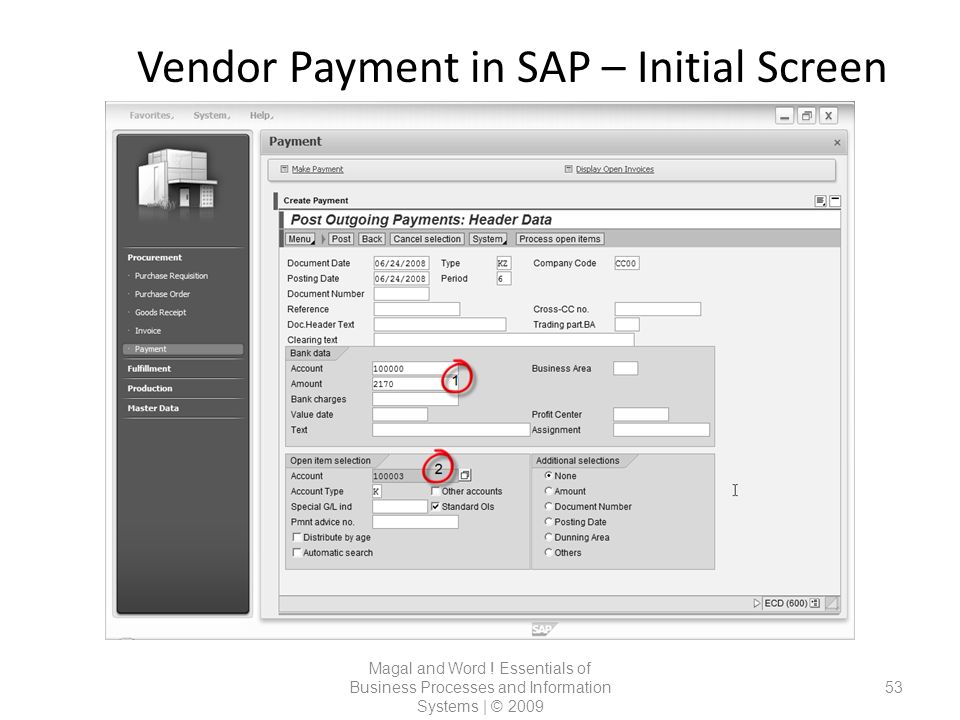Expand the status bar triangle before ECD
Screen dimensions: 960x720
[757, 603]
